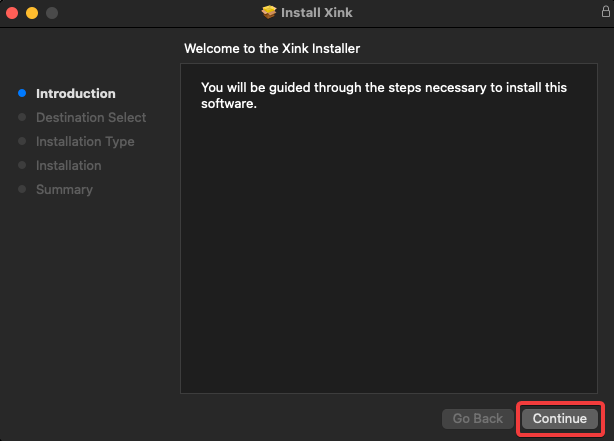
Task: Click the Install Xink window title
Action: pyautogui.click(x=317, y=12)
